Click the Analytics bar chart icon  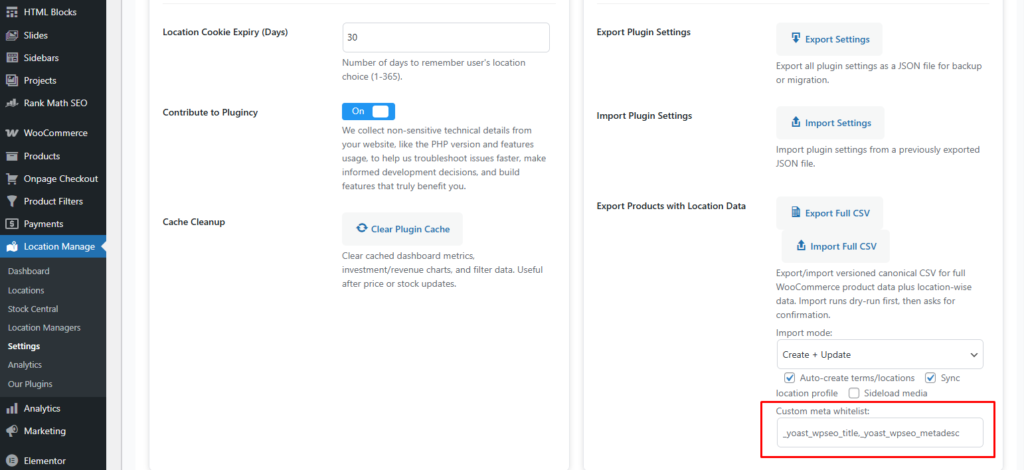[12, 408]
